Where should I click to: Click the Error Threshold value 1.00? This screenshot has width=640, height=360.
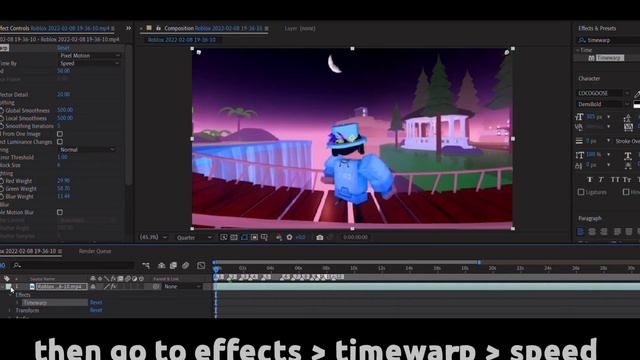62,157
